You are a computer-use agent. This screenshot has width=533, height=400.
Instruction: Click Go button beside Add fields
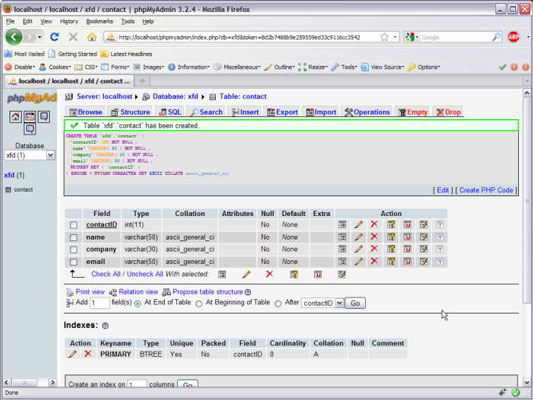355,303
